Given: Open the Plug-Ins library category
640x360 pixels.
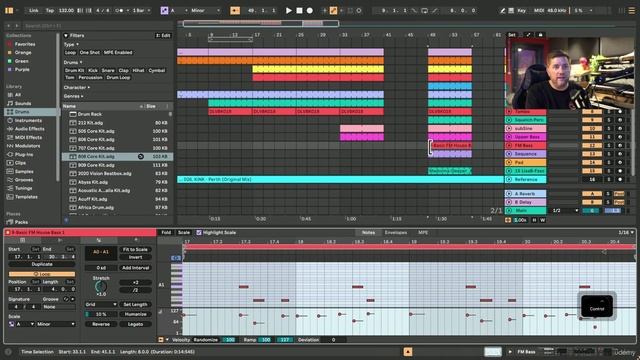Looking at the screenshot, I should [x=24, y=155].
